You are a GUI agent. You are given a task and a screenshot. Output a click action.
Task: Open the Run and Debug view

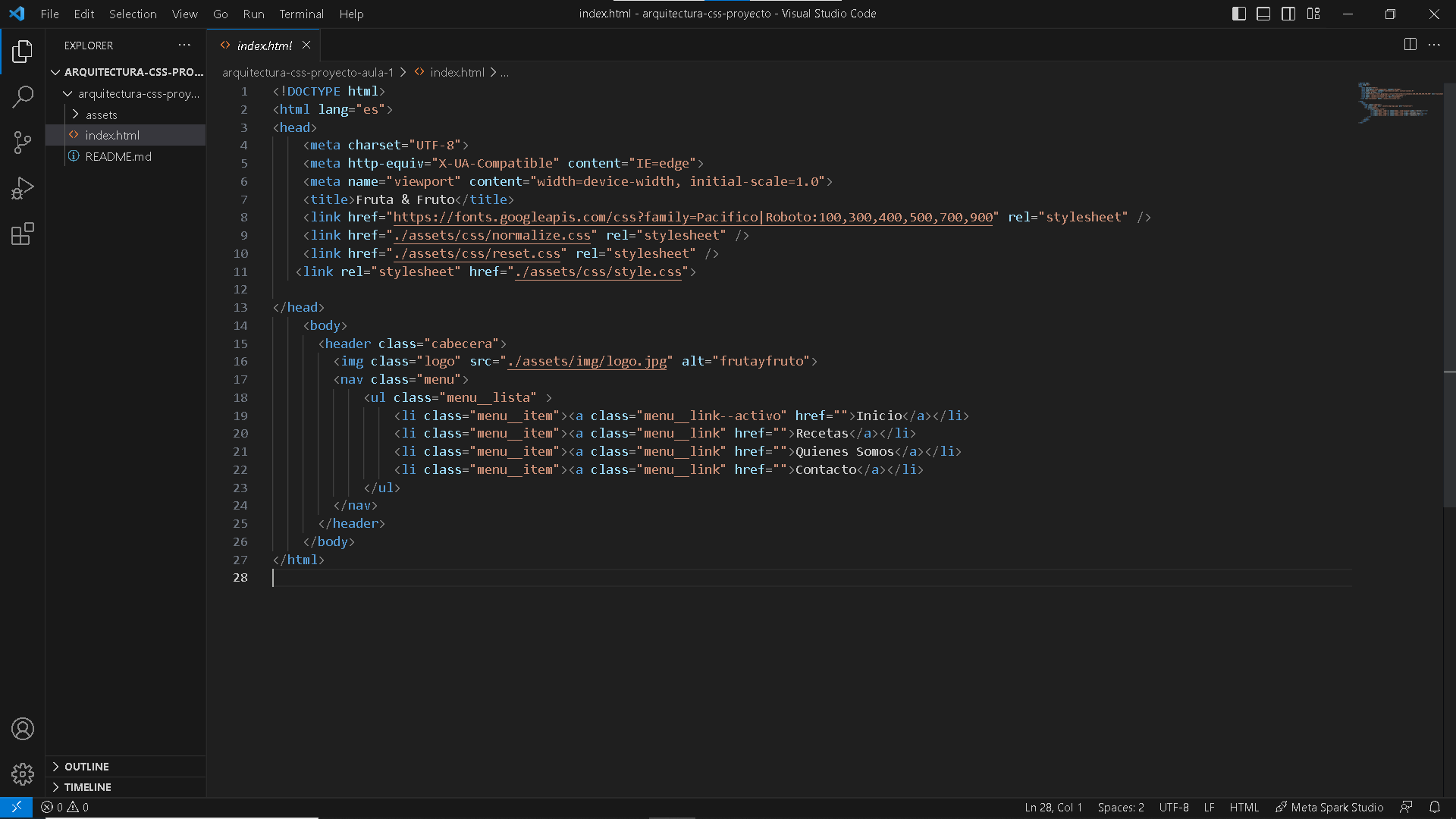pyautogui.click(x=23, y=188)
